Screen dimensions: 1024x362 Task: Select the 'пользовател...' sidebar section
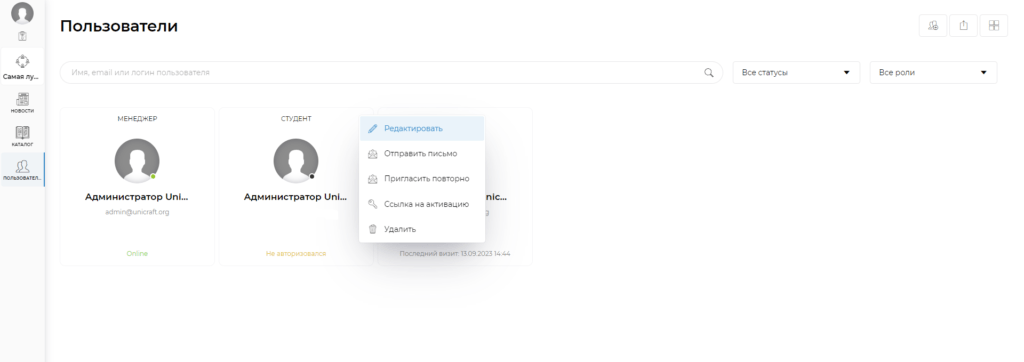coord(22,170)
